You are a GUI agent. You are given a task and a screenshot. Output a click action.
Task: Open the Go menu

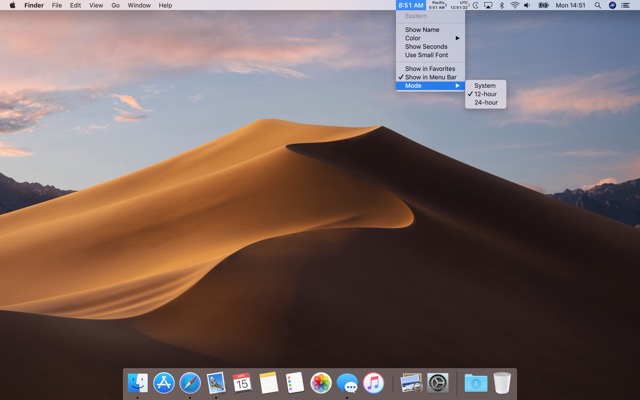click(116, 5)
